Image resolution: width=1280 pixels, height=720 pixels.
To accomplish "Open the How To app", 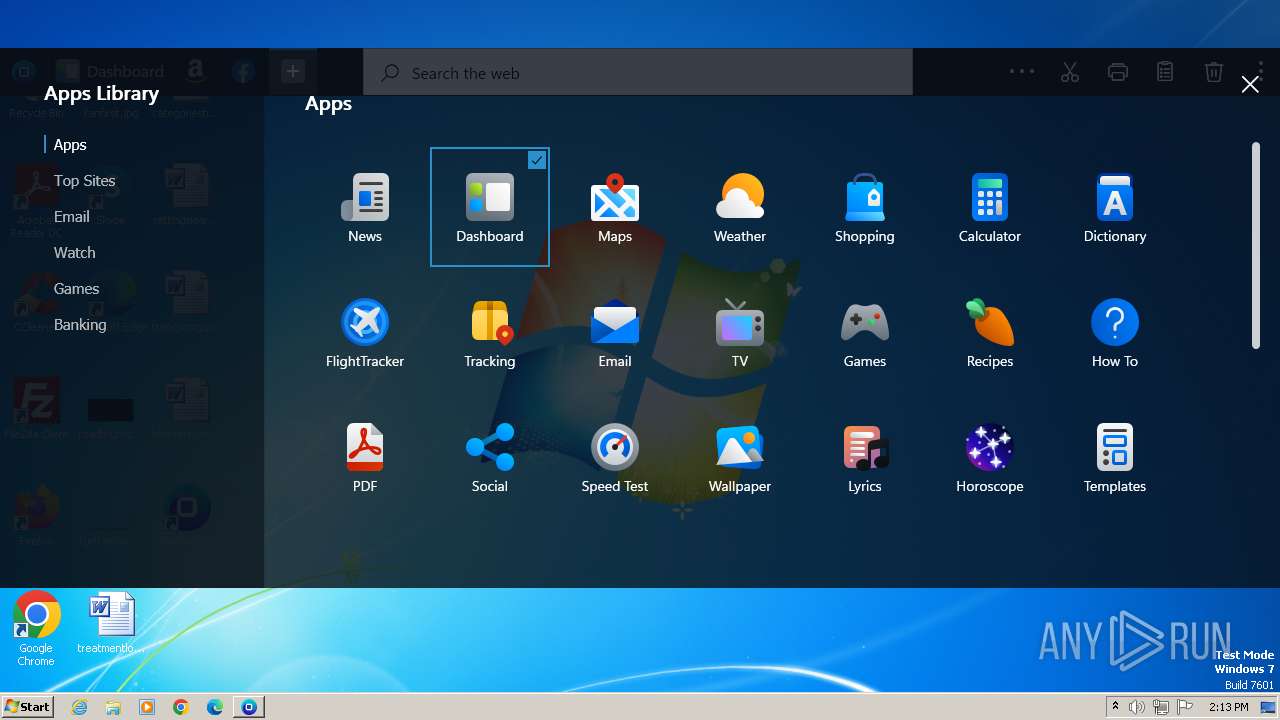I will (1115, 332).
